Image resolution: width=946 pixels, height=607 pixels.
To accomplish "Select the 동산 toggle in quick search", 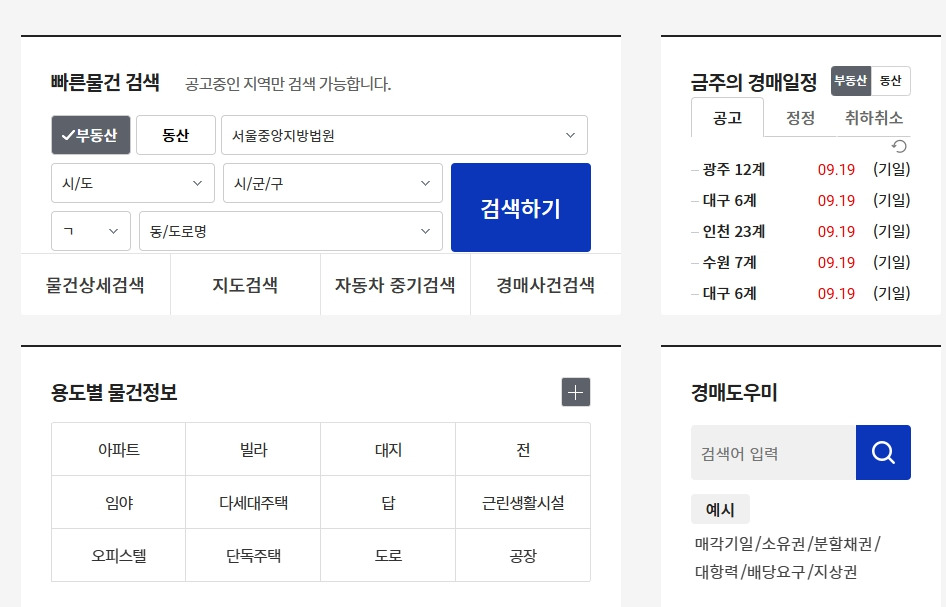I will click(176, 135).
